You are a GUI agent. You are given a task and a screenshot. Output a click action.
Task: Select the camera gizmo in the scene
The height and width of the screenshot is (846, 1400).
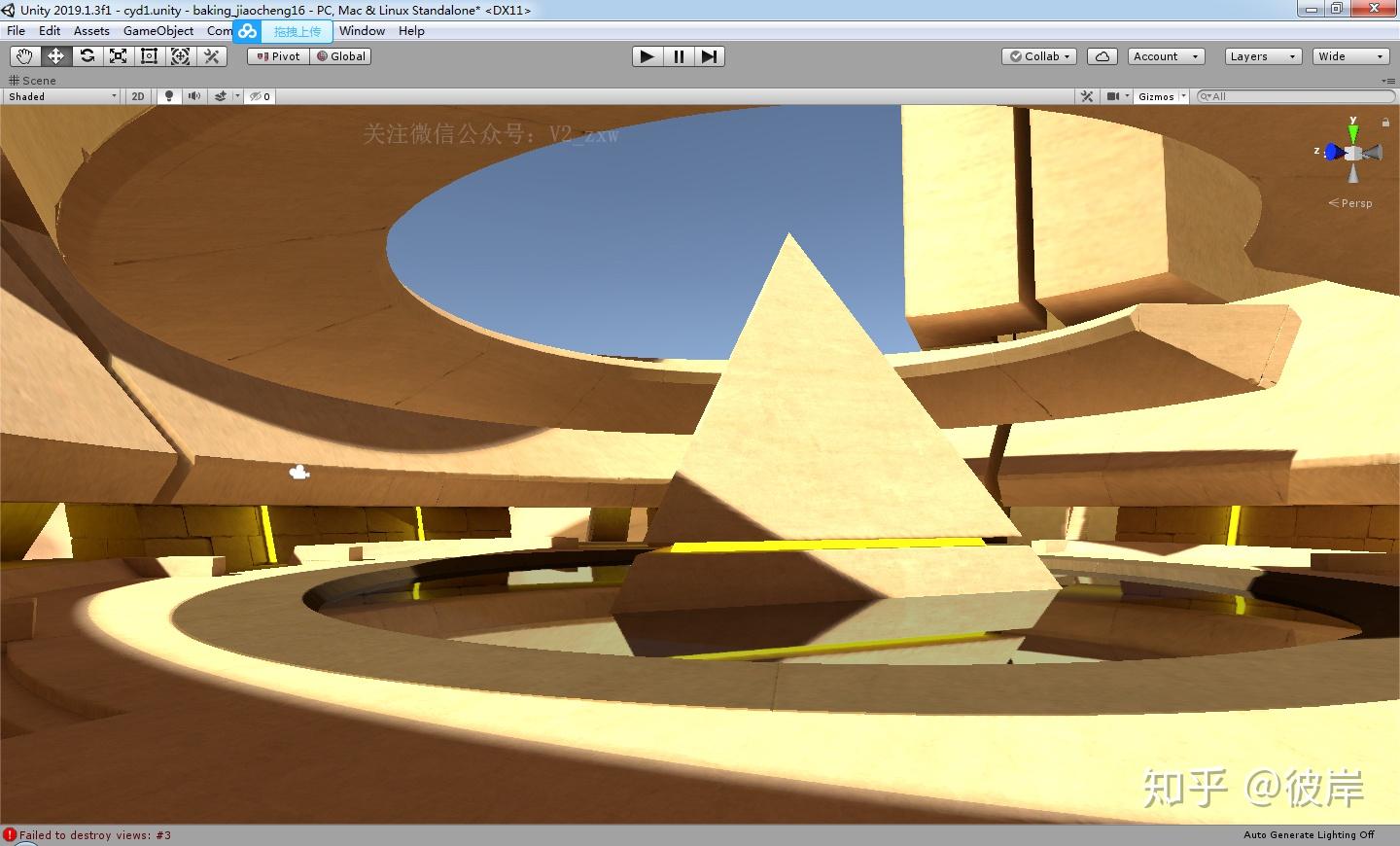pos(299,473)
